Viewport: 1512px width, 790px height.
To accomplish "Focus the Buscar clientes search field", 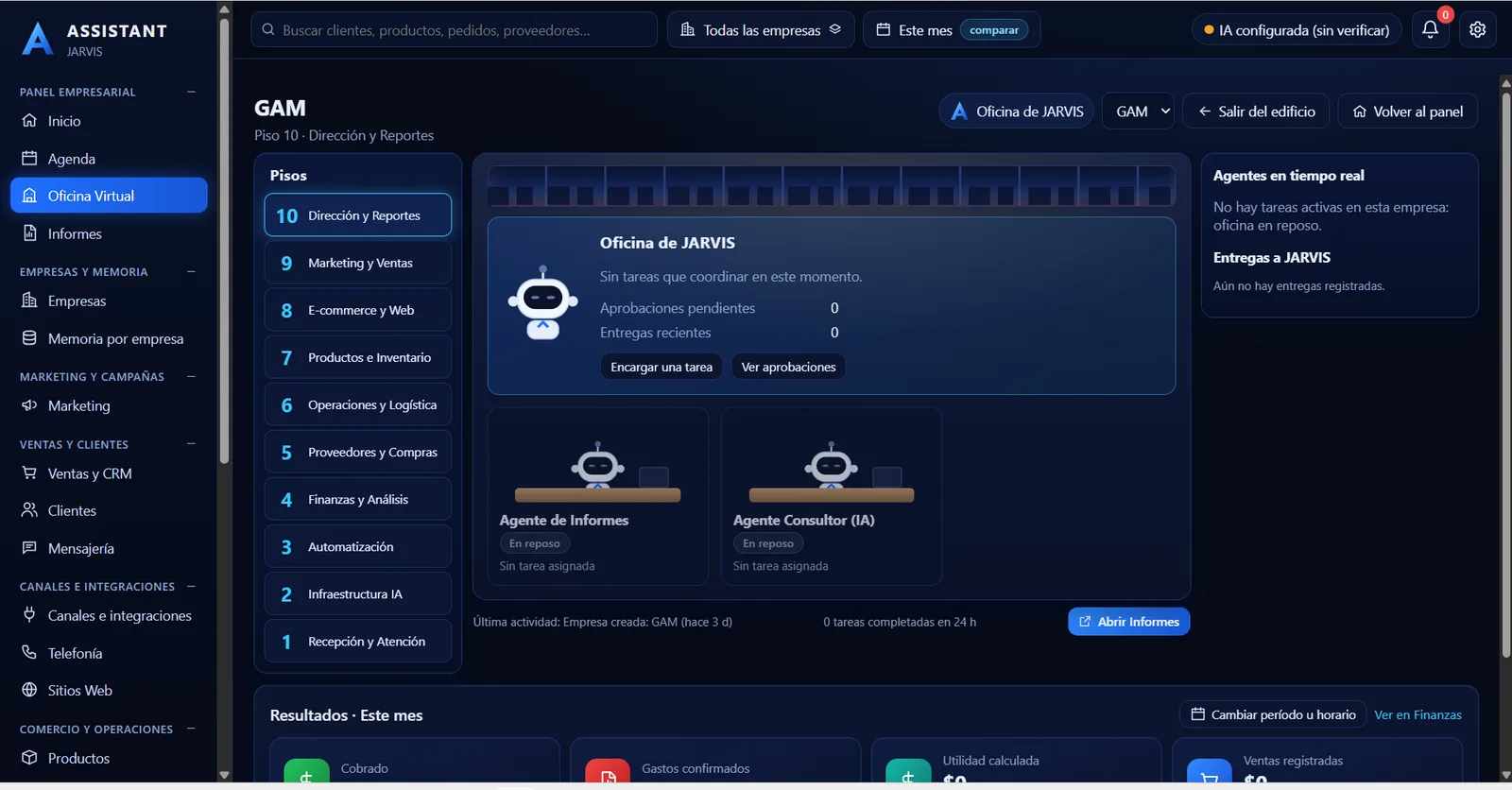I will point(454,29).
